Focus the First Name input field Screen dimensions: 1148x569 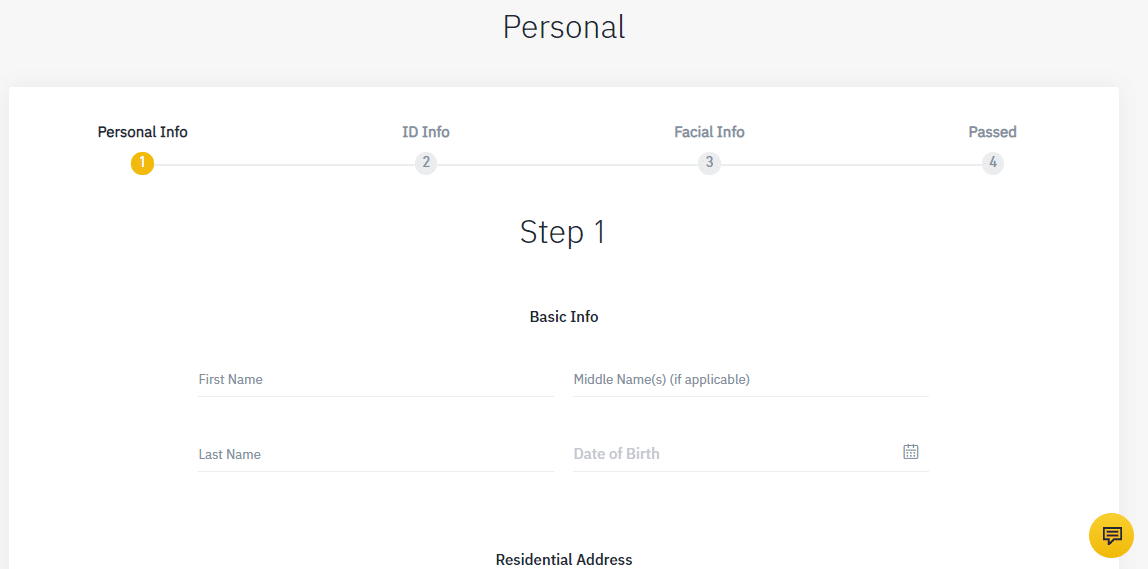376,380
